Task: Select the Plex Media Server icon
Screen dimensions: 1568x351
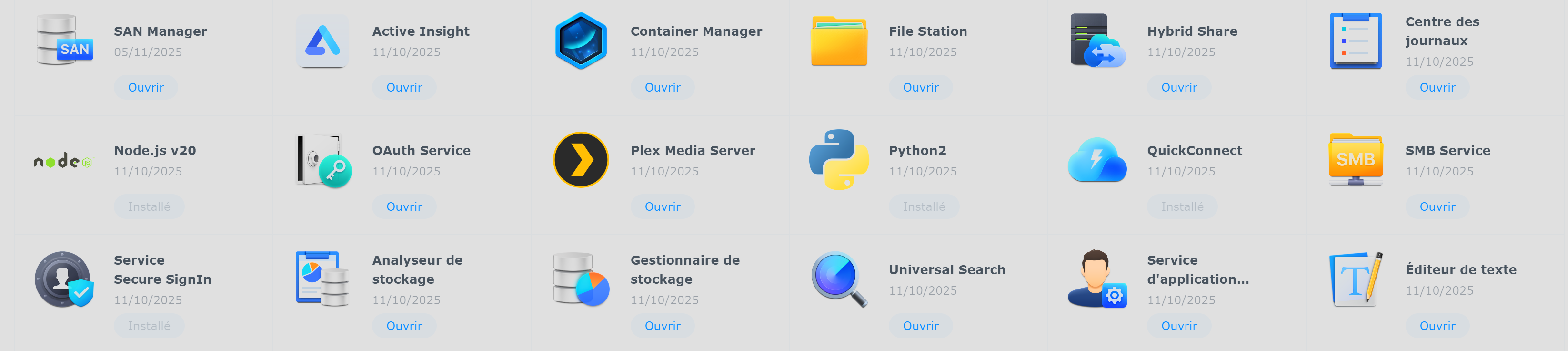Action: (x=581, y=160)
